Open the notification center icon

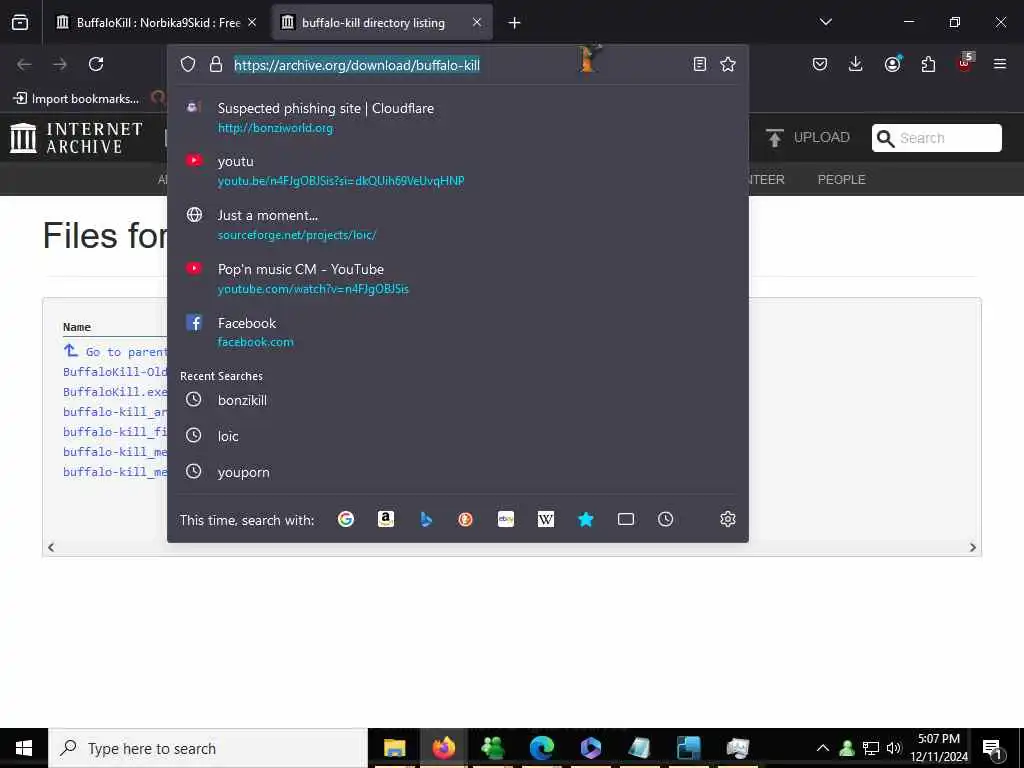[x=993, y=749]
